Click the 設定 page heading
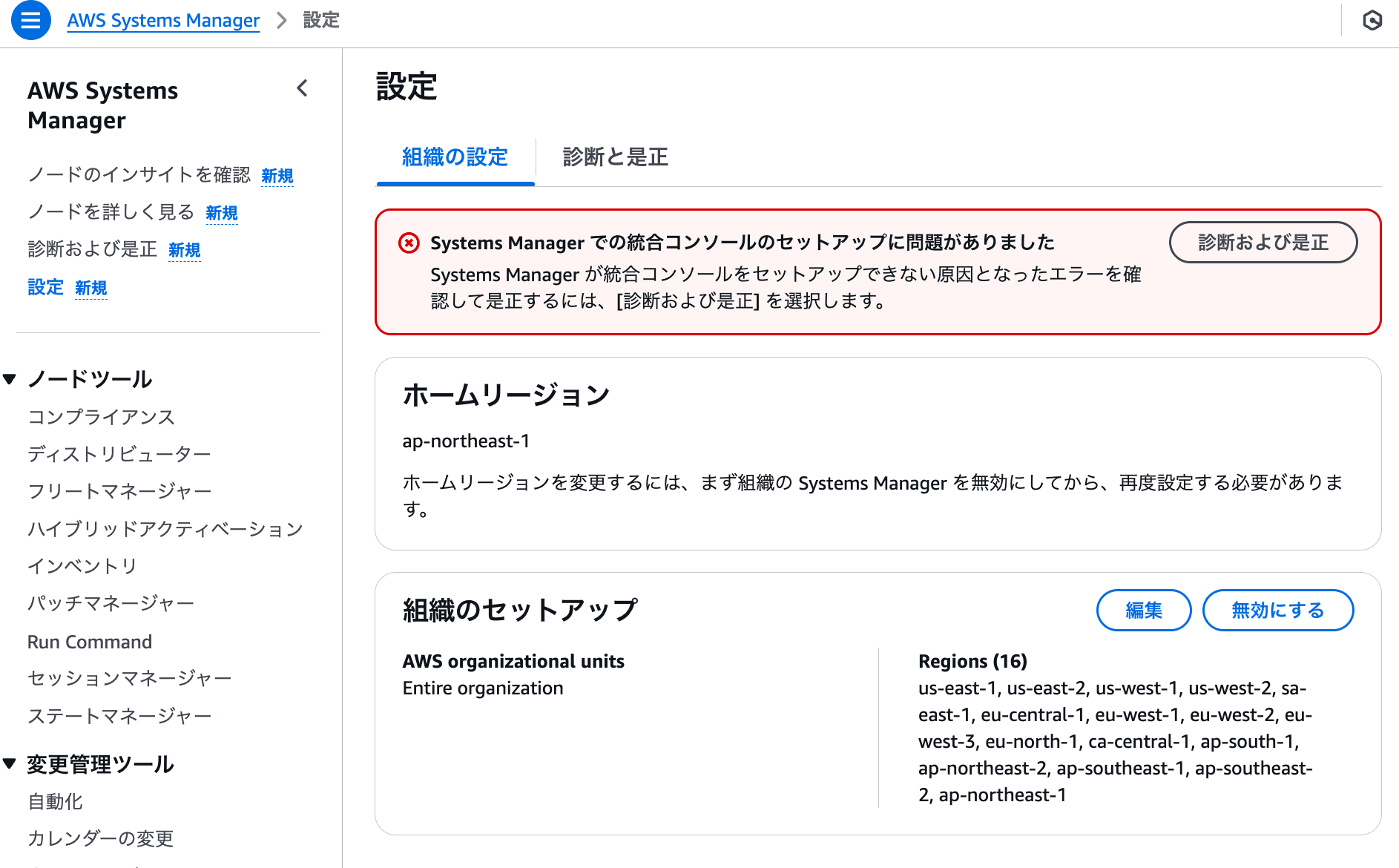1399x868 pixels. pyautogui.click(x=406, y=87)
